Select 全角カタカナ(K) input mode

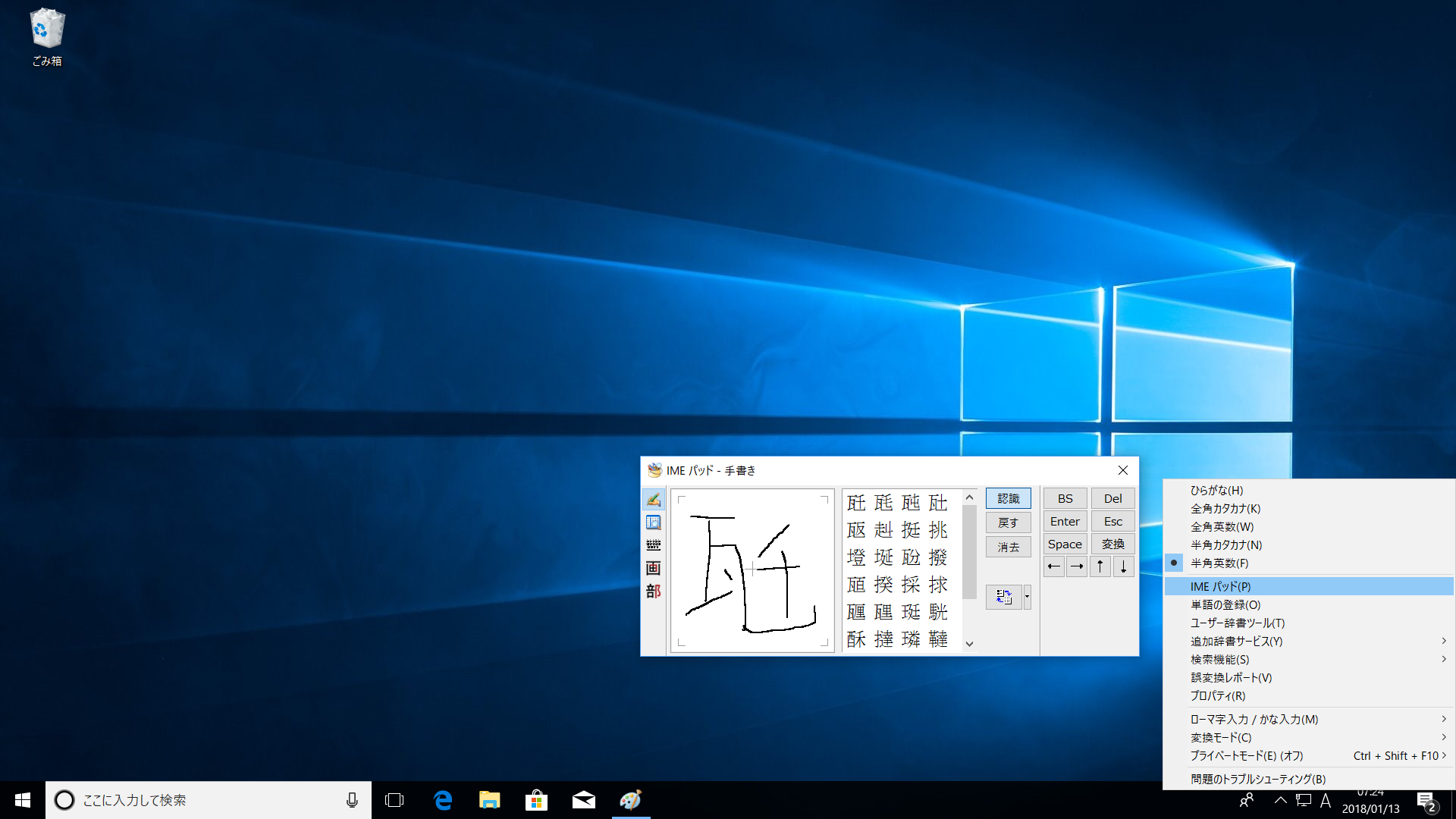point(1225,509)
